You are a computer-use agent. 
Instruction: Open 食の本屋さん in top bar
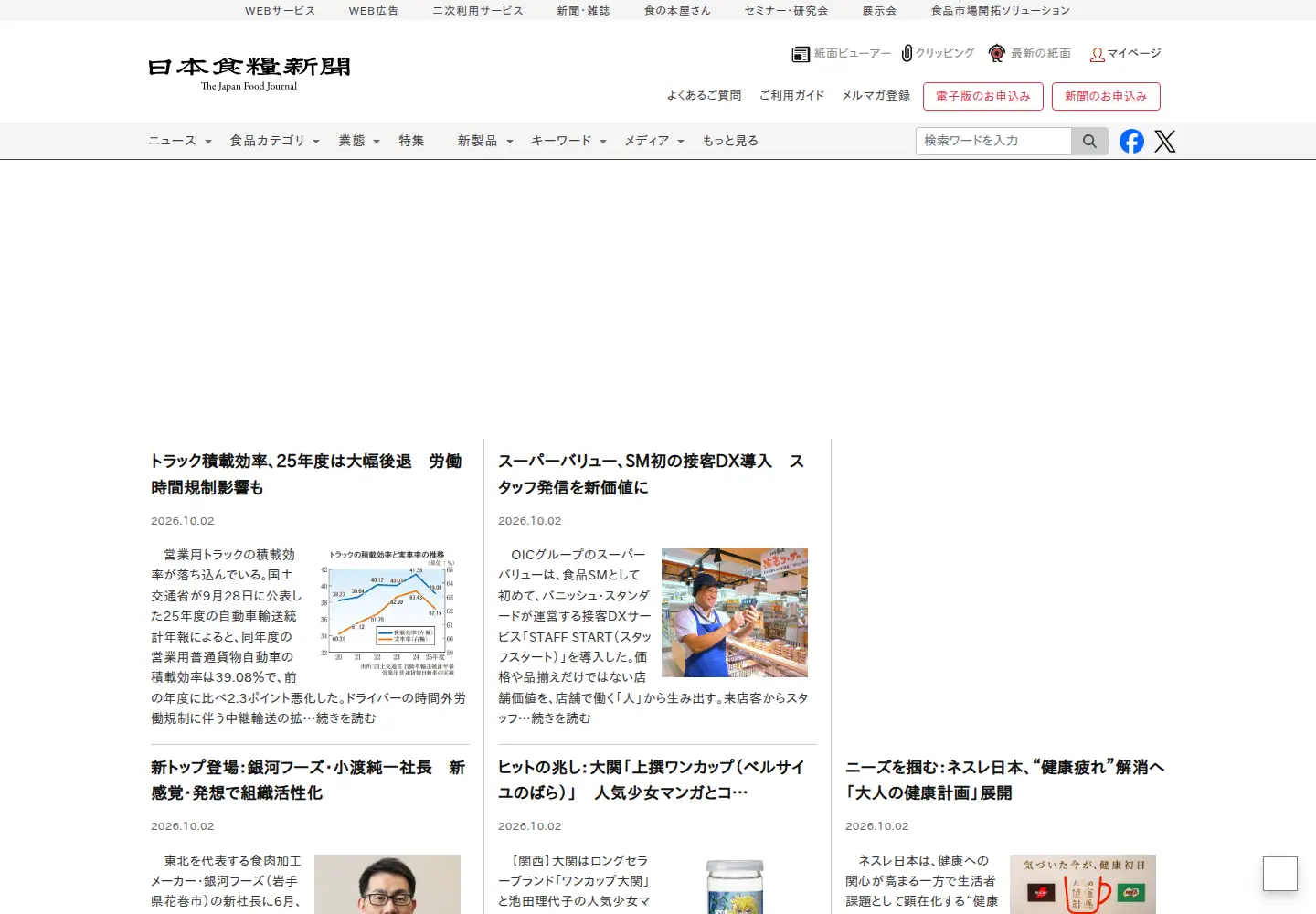point(677,11)
